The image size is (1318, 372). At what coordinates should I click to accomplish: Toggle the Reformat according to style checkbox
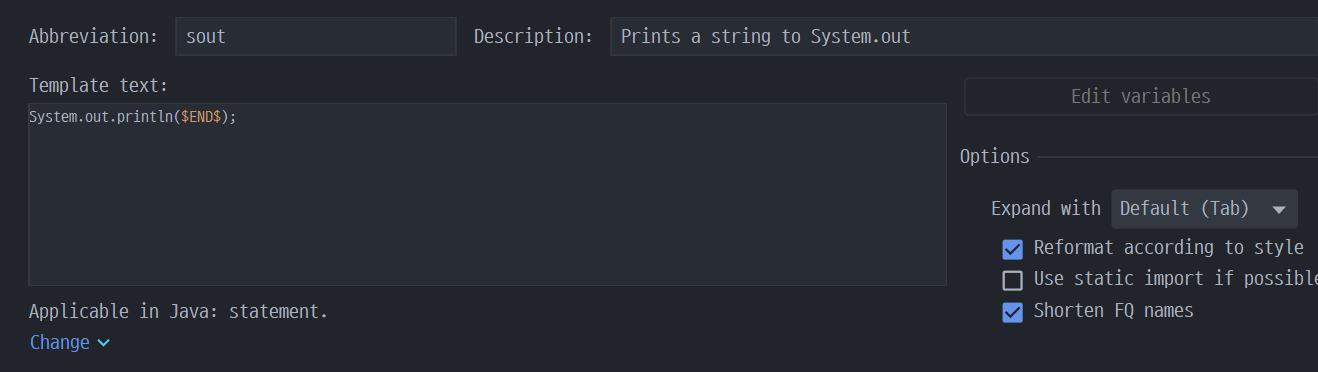[1013, 249]
